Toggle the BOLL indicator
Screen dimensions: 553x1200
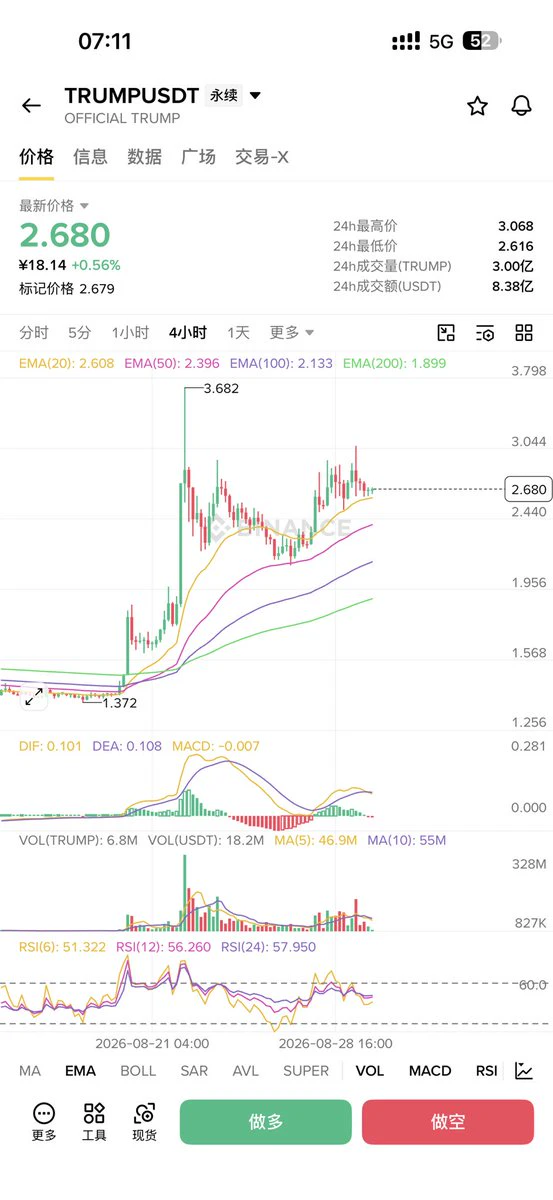pos(138,1071)
